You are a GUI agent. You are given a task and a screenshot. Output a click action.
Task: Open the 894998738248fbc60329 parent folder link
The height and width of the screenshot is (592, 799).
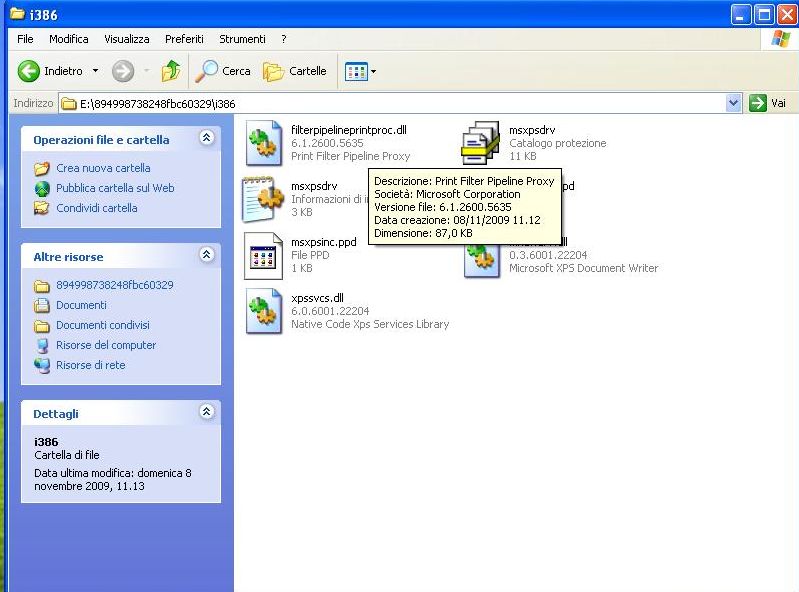[115, 285]
